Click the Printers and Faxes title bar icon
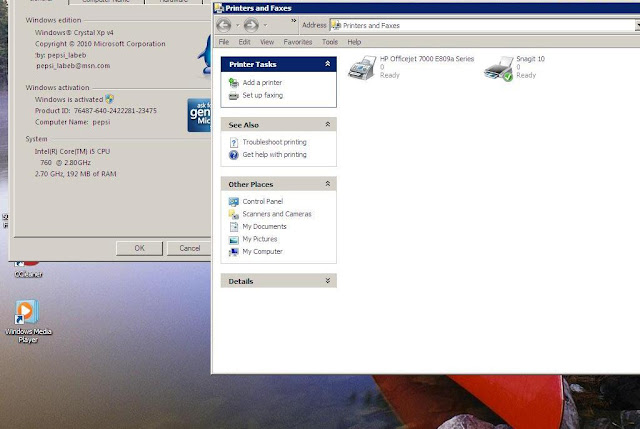The width and height of the screenshot is (640, 429). click(x=219, y=8)
